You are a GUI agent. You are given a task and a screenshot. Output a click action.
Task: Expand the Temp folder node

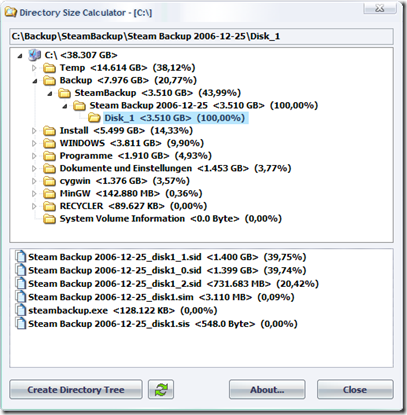click(34, 68)
